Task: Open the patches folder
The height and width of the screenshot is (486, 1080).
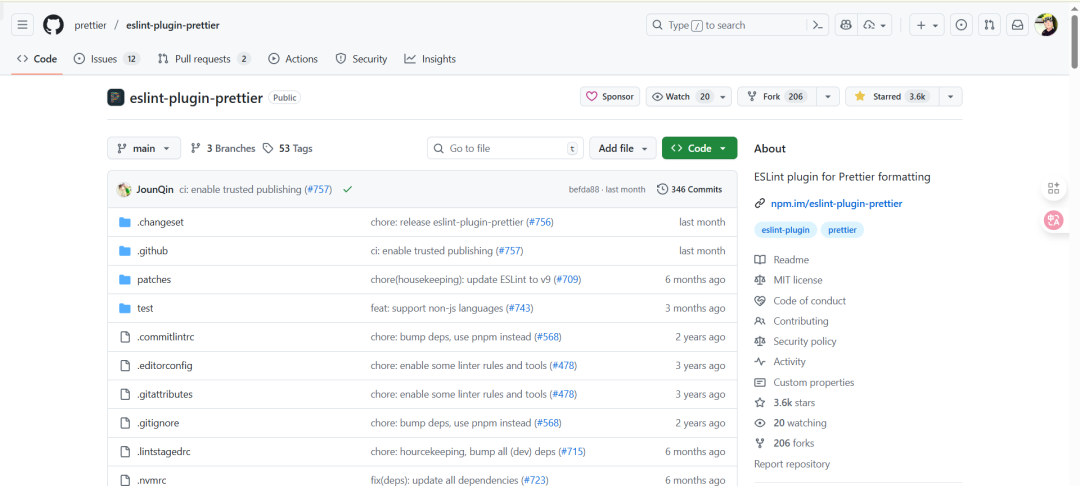Action: [x=154, y=279]
